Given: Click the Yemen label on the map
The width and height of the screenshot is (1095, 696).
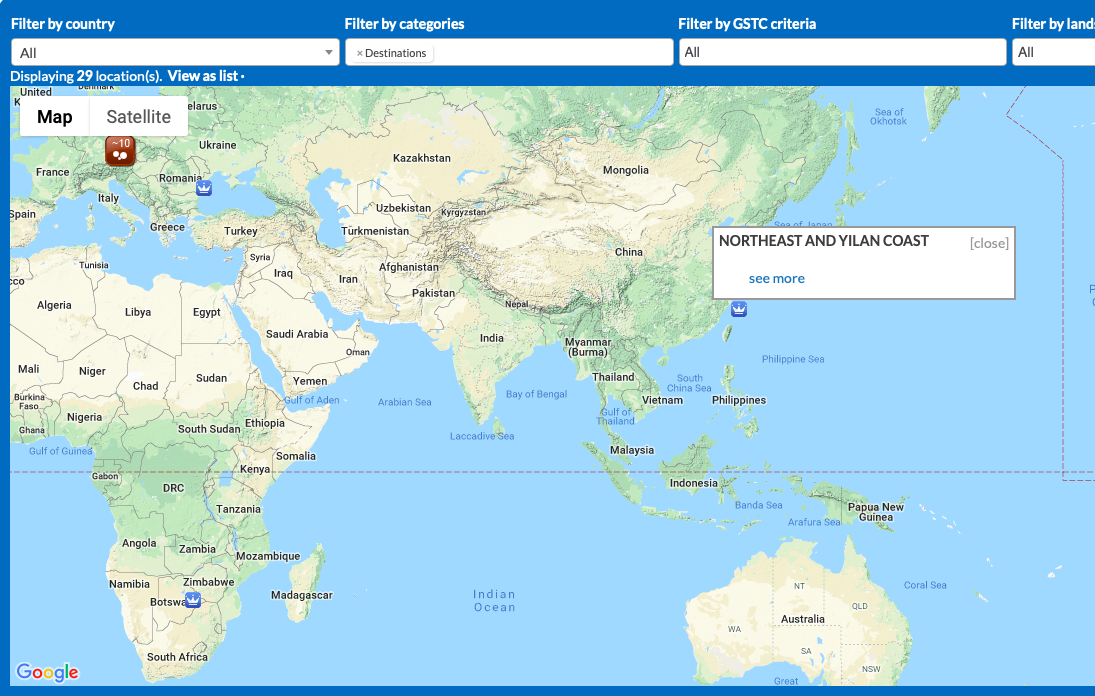Looking at the screenshot, I should 310,381.
